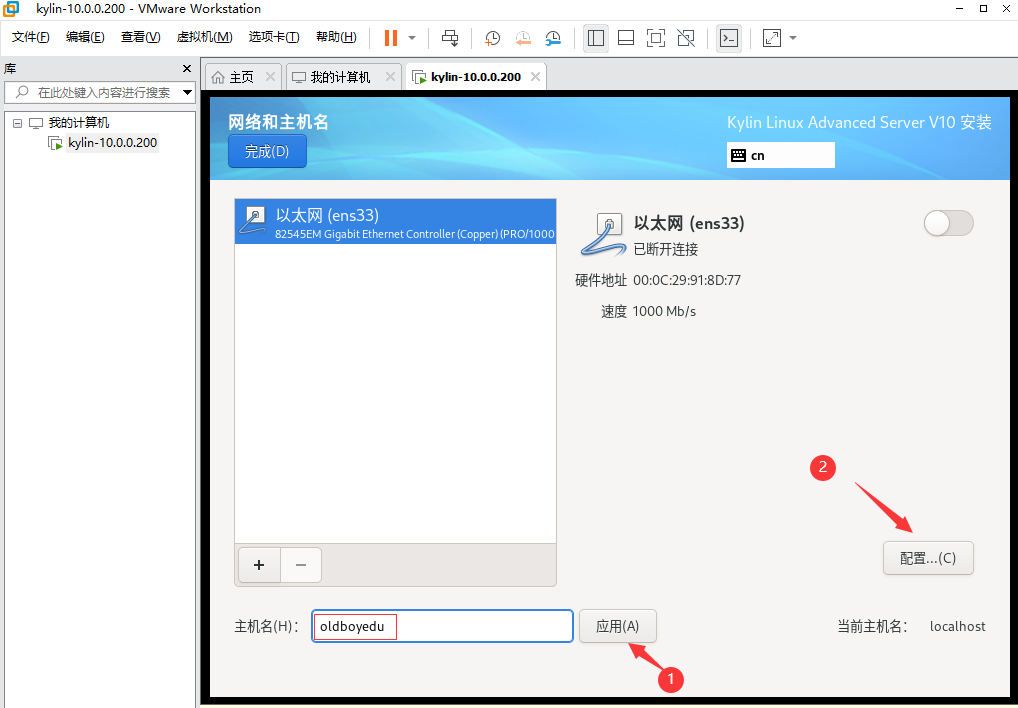This screenshot has height=708, width=1018.
Task: Open the 查看(V) menu
Action: point(140,37)
